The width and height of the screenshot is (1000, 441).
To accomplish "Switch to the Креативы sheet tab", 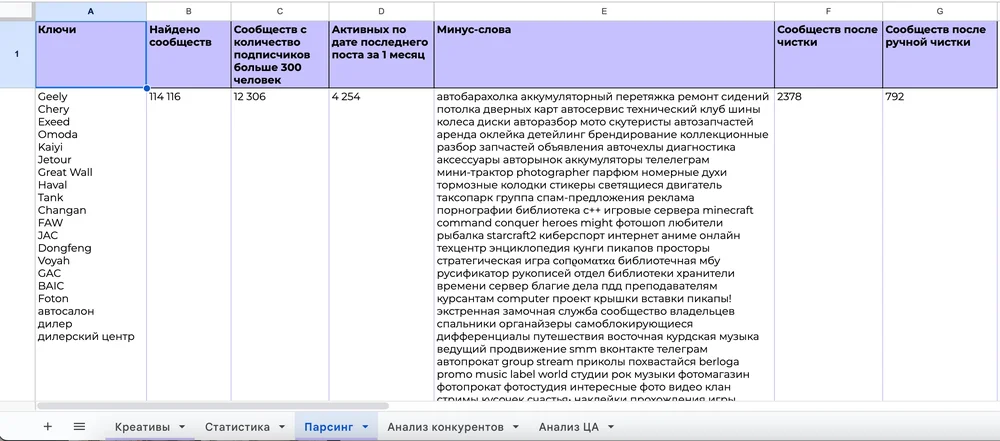I will coord(142,427).
